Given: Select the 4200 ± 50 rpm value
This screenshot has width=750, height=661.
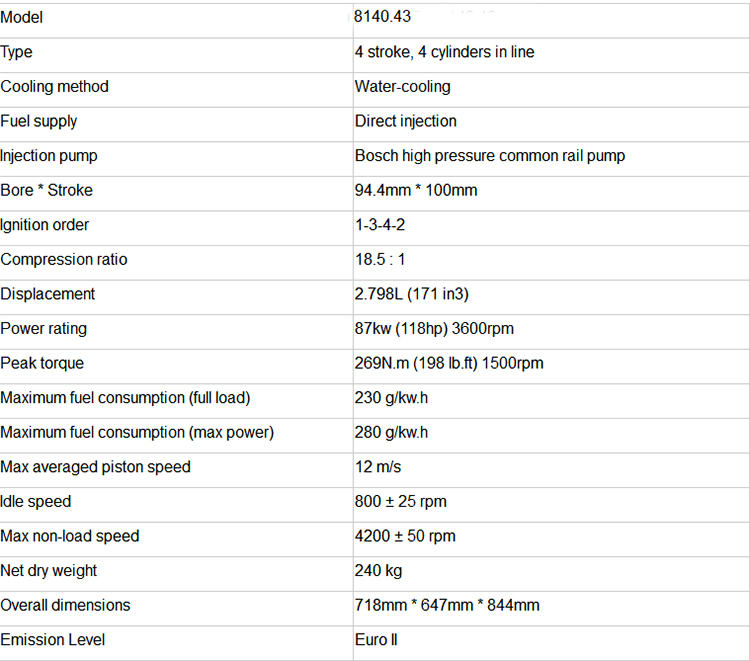Looking at the screenshot, I should (x=404, y=536).
